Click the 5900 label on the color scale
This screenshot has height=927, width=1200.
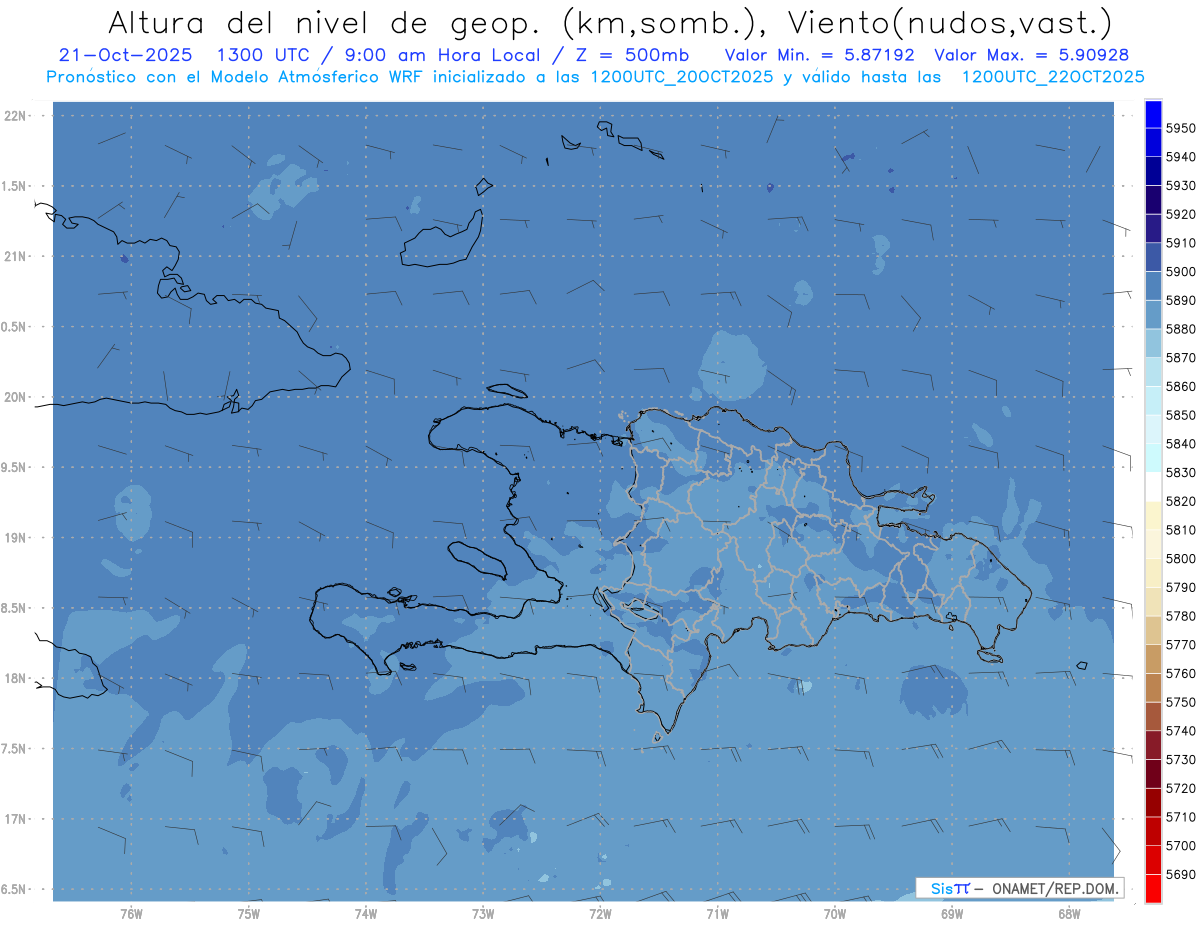1180,272
